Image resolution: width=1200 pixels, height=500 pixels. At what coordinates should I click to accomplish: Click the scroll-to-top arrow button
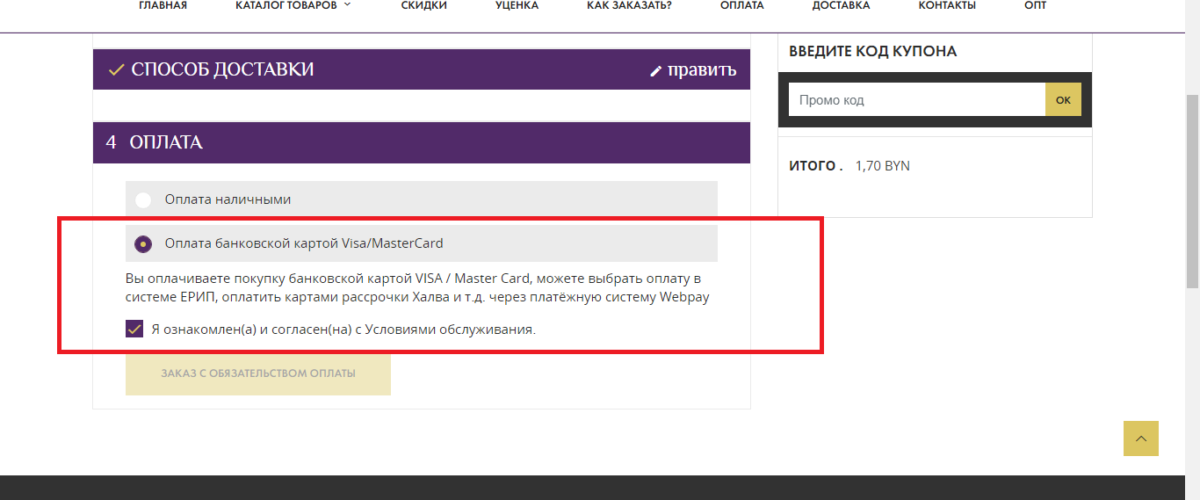point(1140,438)
